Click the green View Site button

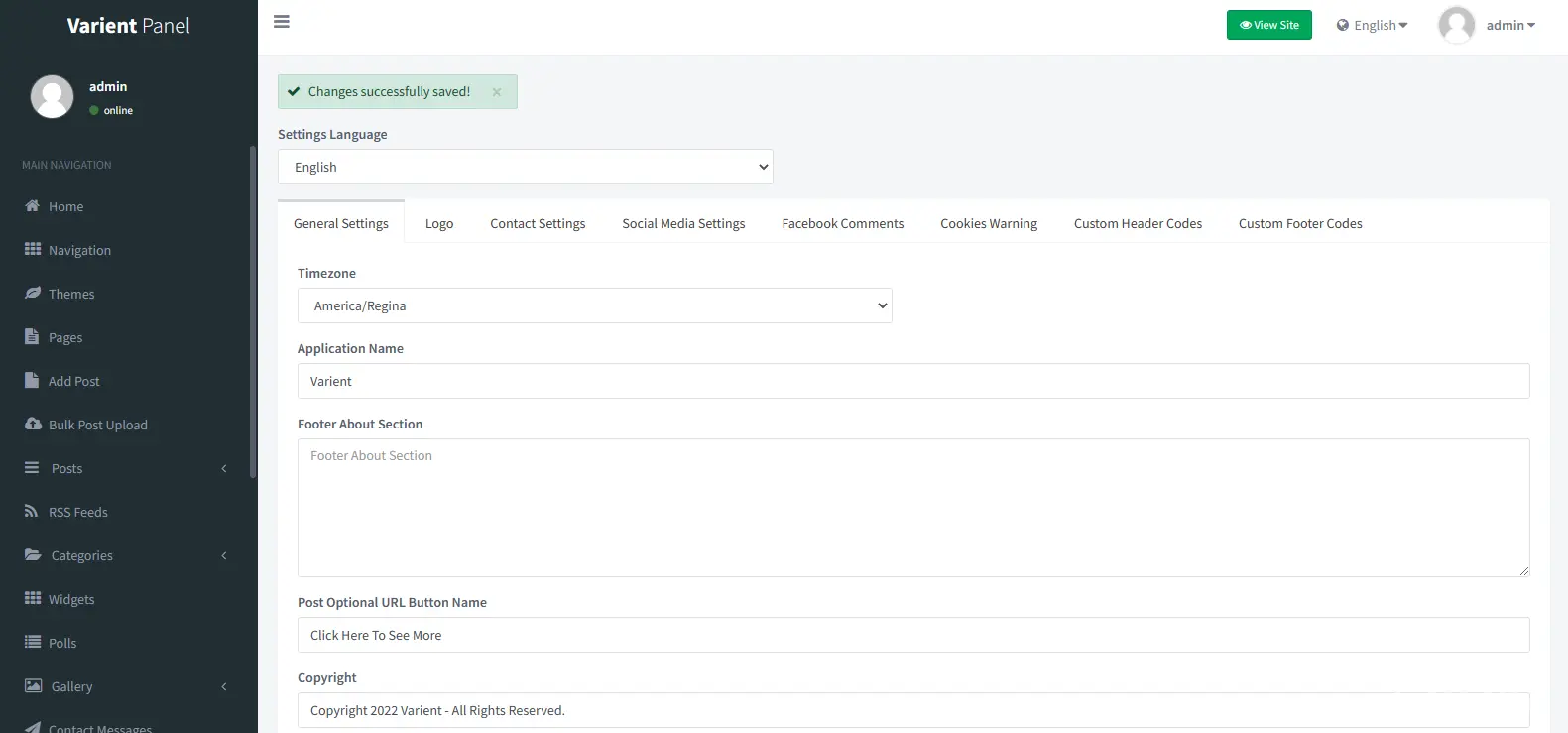[x=1268, y=26]
